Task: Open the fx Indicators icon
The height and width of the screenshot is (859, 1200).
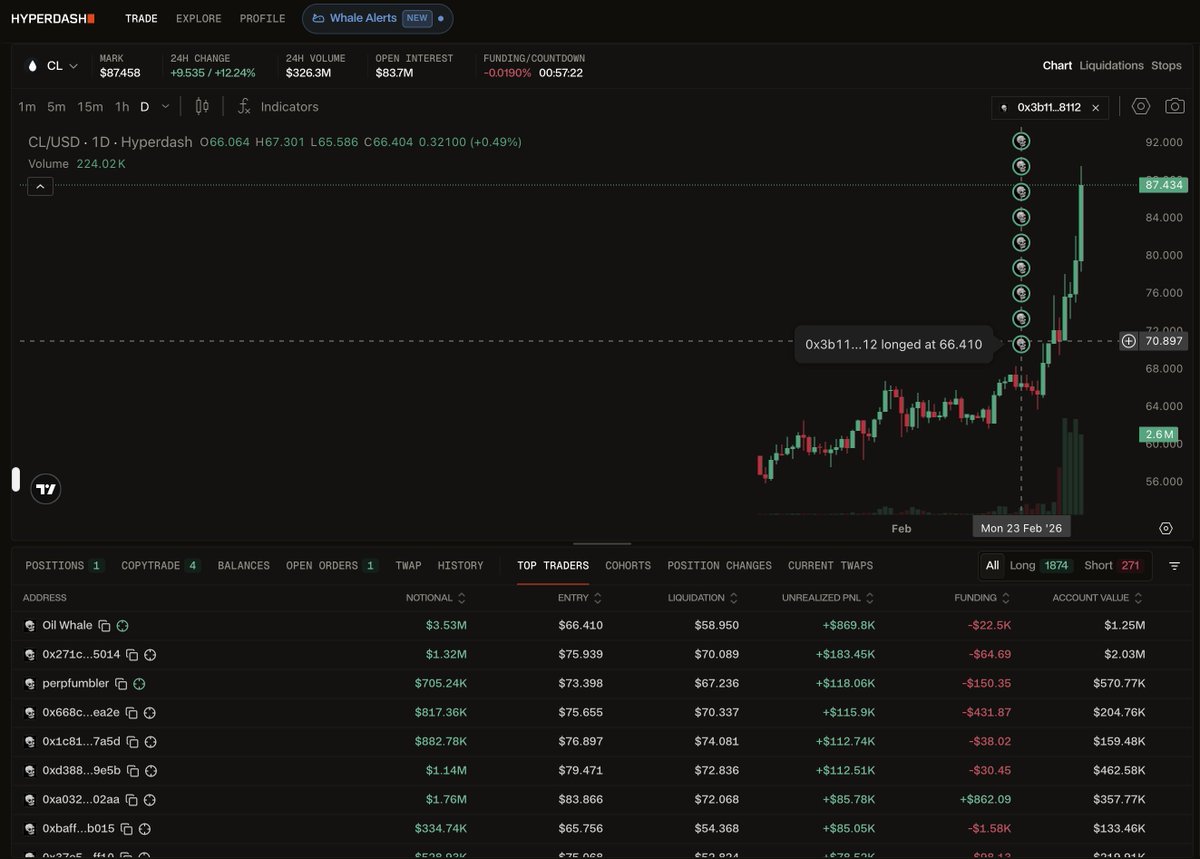Action: 243,106
